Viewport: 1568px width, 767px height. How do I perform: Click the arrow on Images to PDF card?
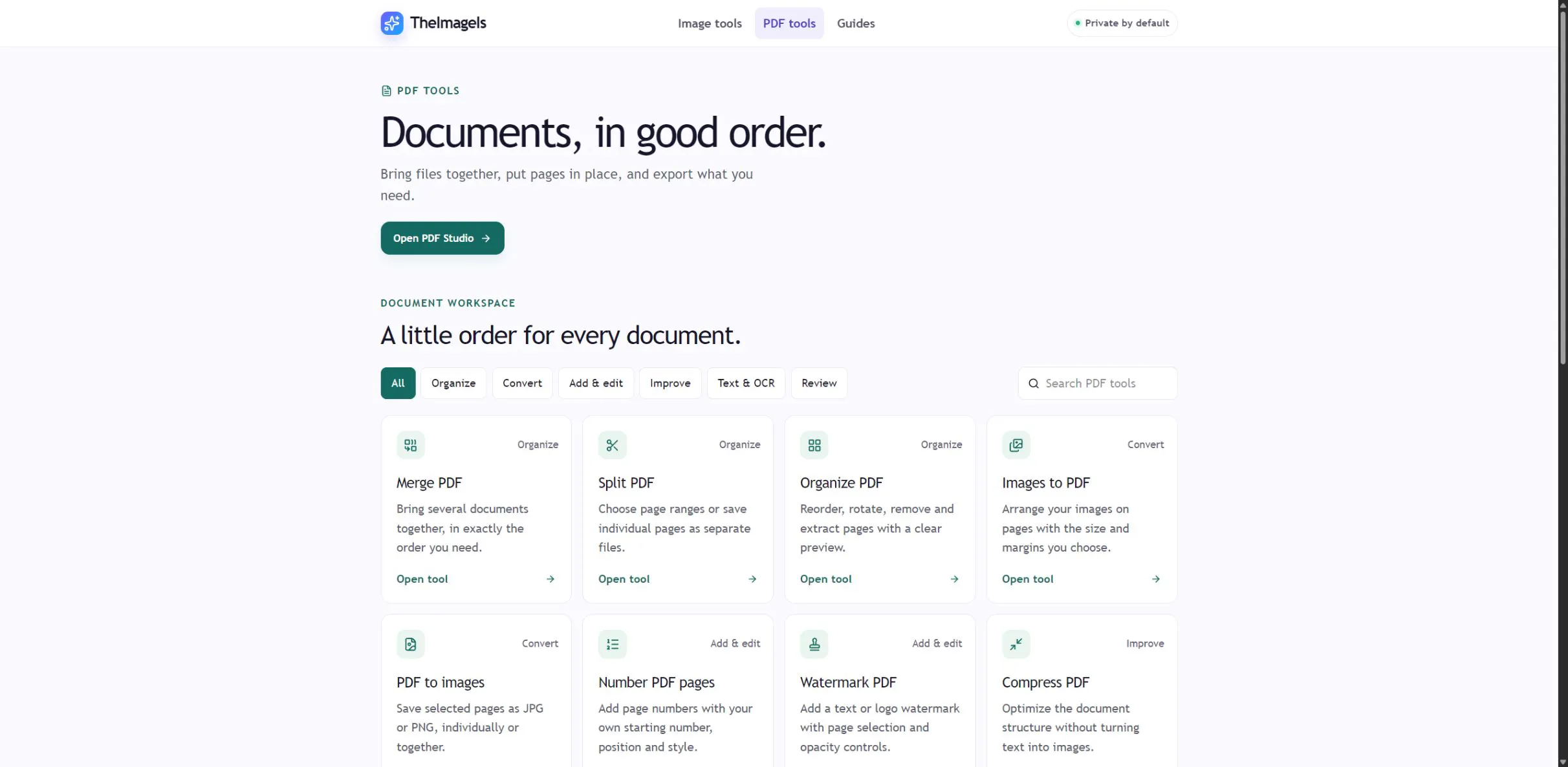point(1156,579)
